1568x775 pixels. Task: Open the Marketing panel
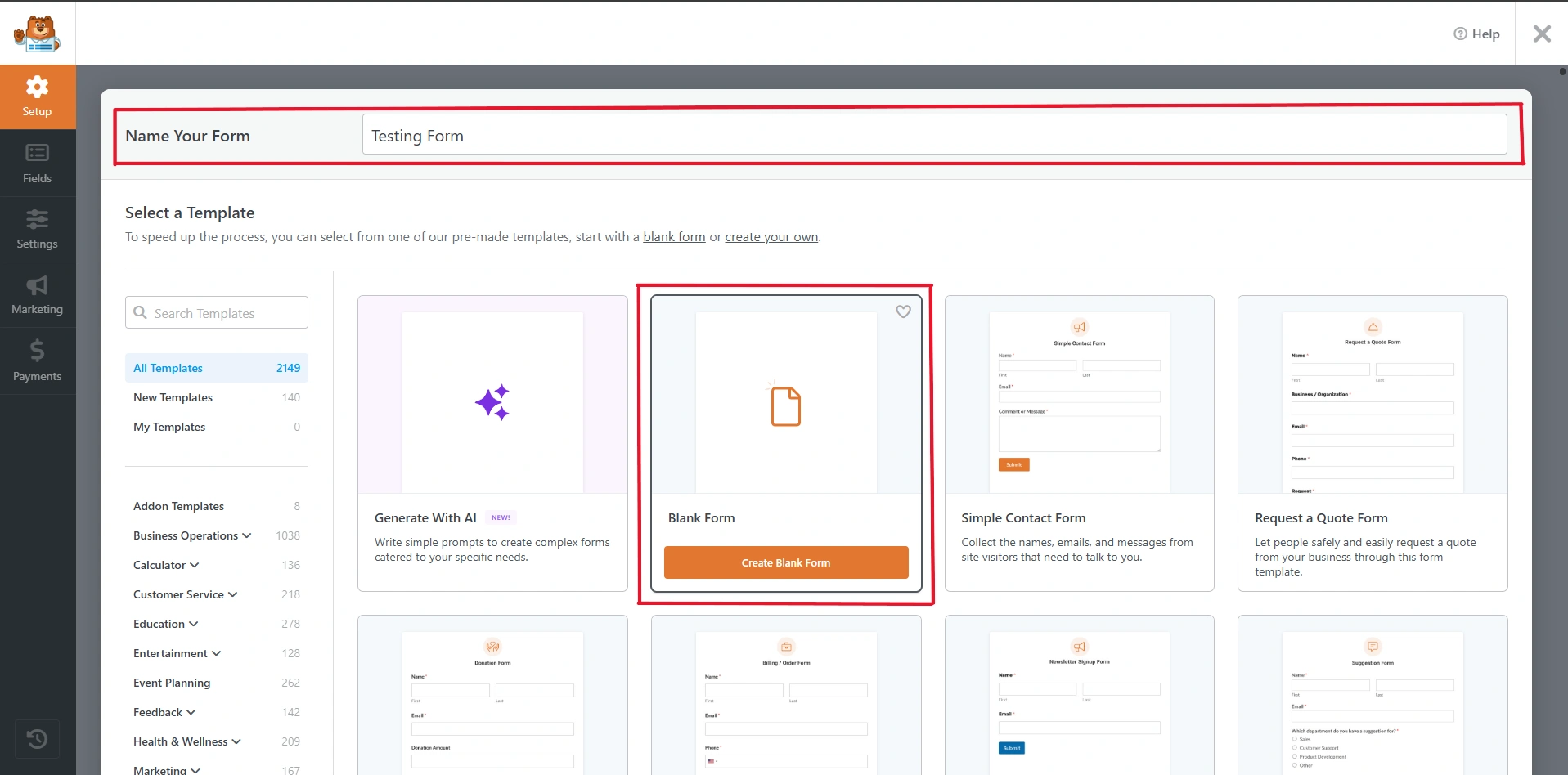38,295
